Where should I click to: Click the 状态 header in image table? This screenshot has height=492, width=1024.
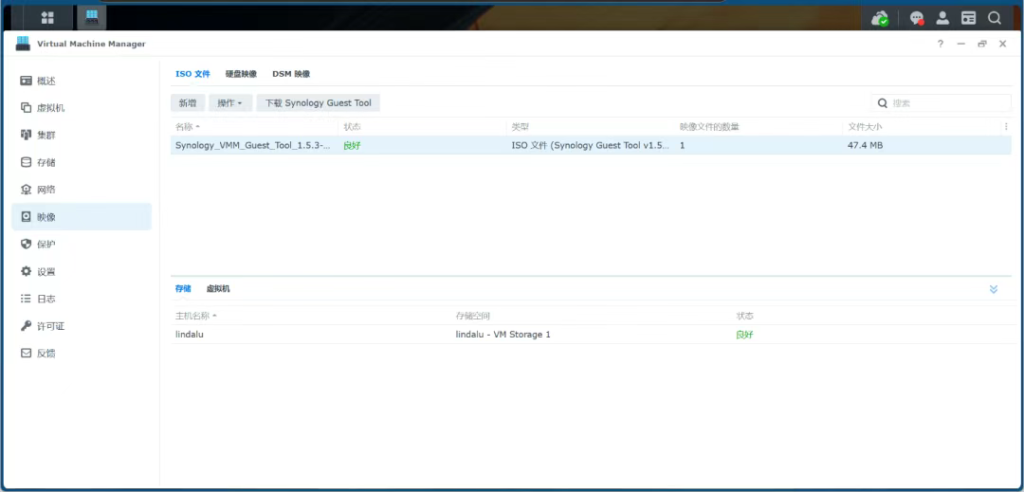pyautogui.click(x=352, y=126)
